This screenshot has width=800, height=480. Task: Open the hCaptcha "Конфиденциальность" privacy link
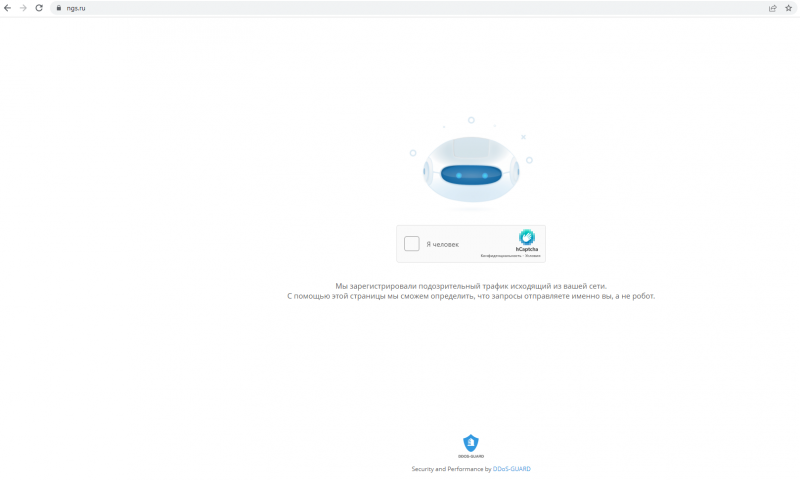pos(501,257)
